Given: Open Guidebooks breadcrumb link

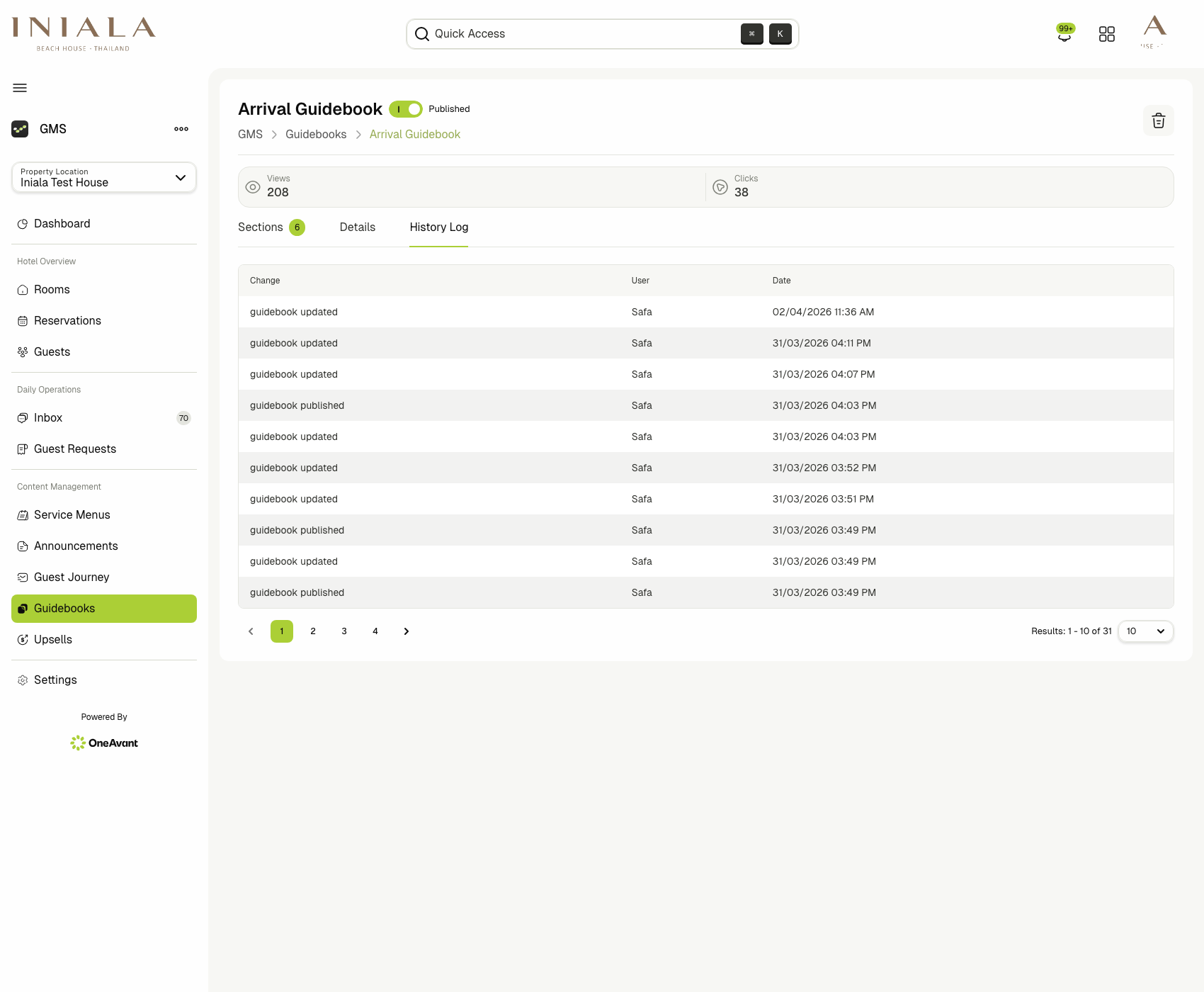Looking at the screenshot, I should point(316,135).
